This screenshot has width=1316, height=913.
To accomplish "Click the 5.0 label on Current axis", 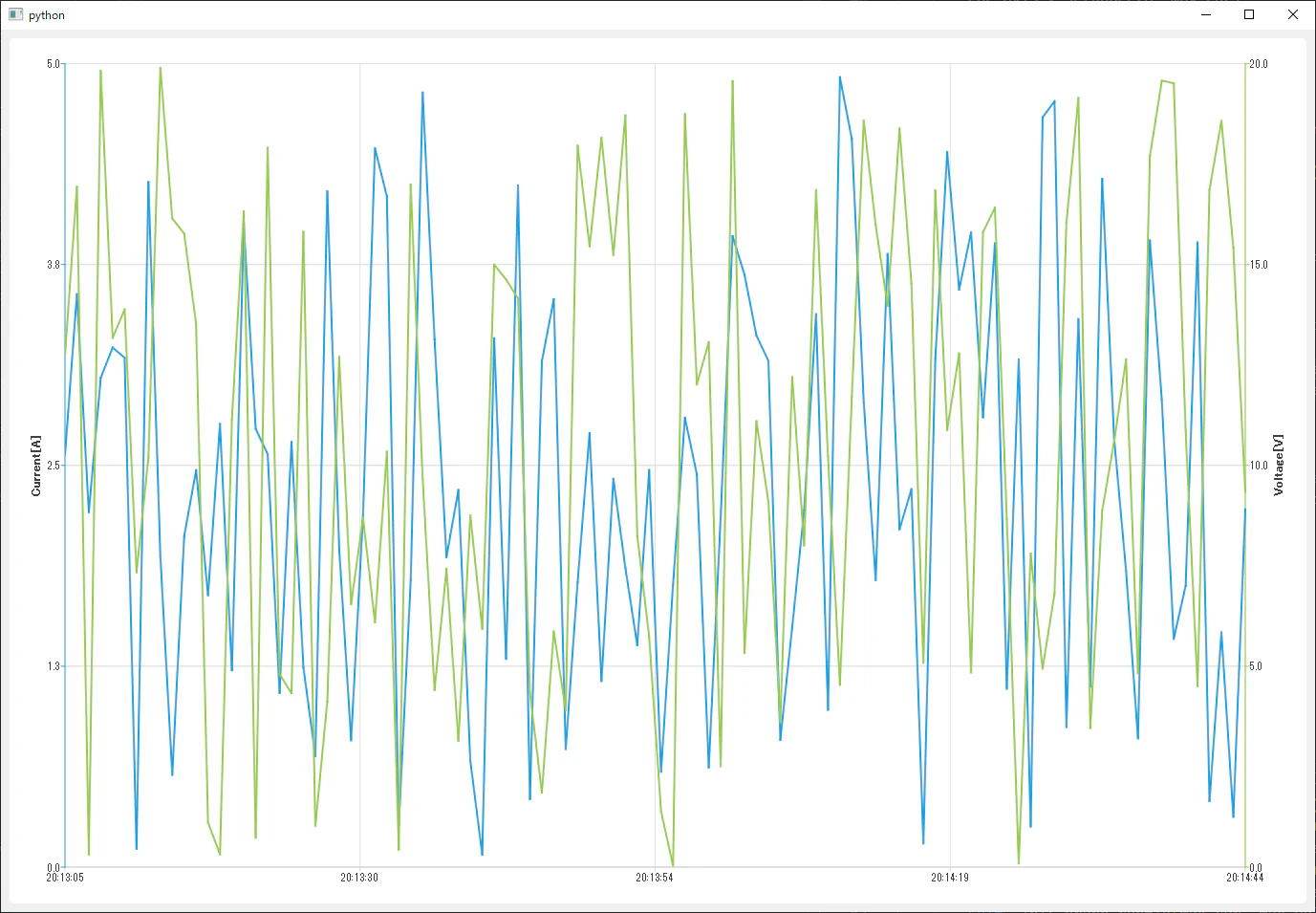I will [54, 64].
